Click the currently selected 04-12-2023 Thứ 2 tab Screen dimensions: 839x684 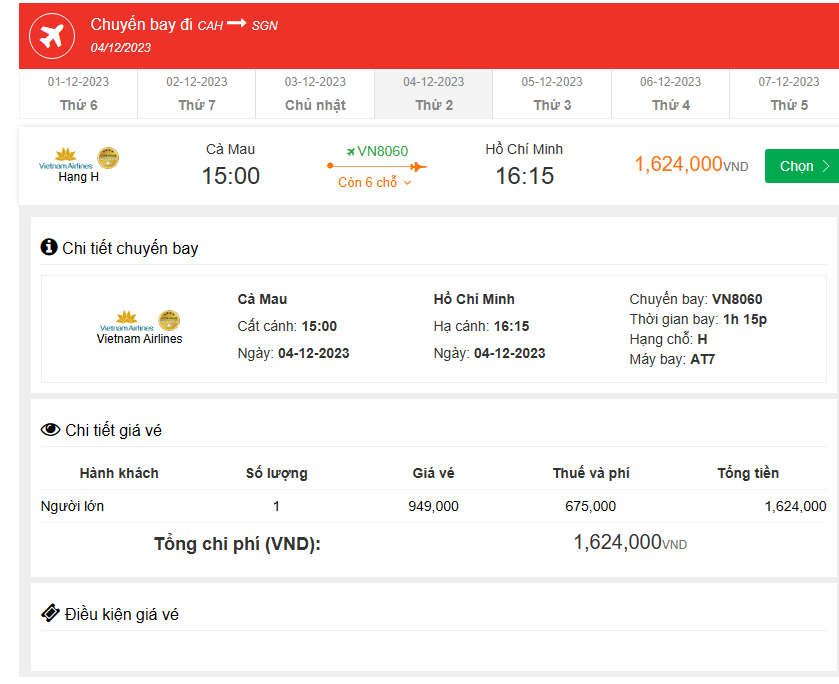(x=433, y=92)
